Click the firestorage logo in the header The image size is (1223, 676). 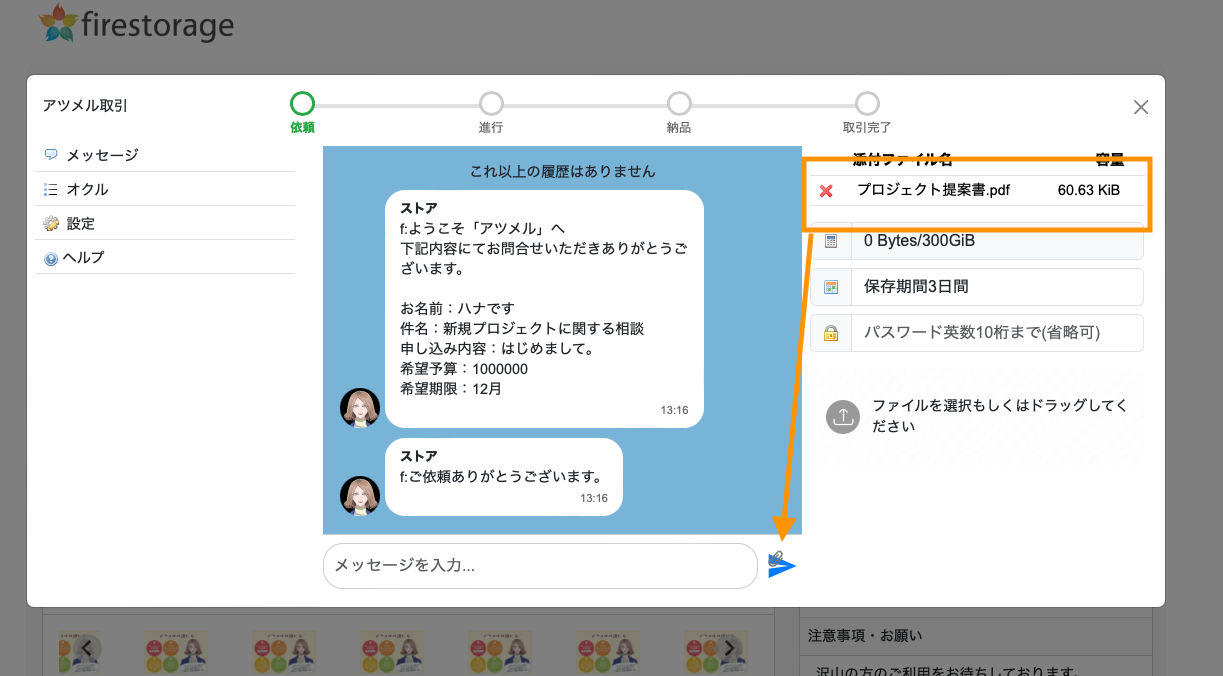click(137, 24)
